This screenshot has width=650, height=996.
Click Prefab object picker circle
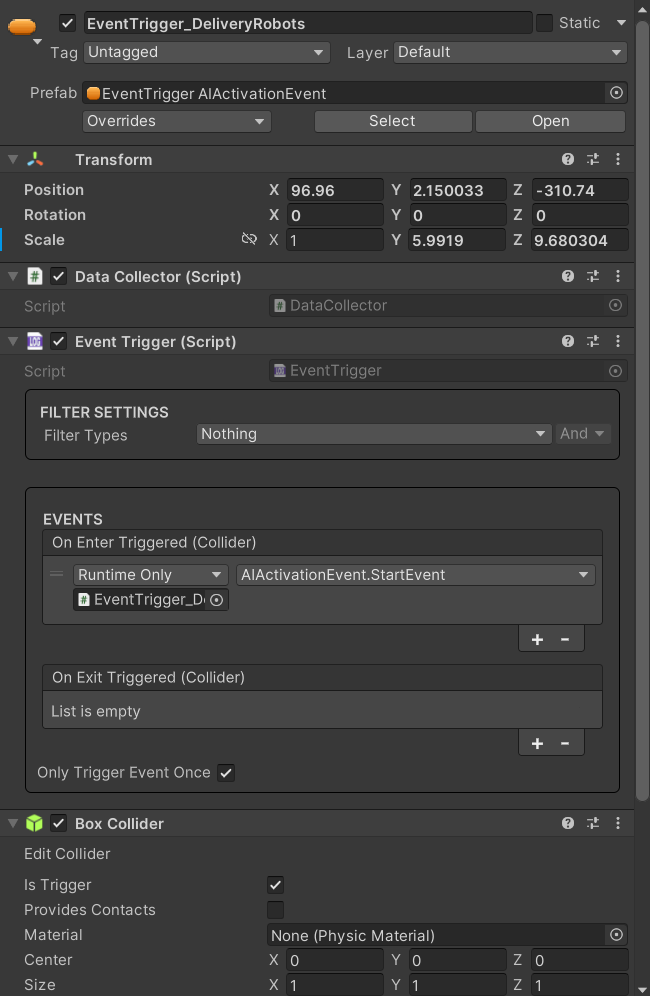pos(616,93)
